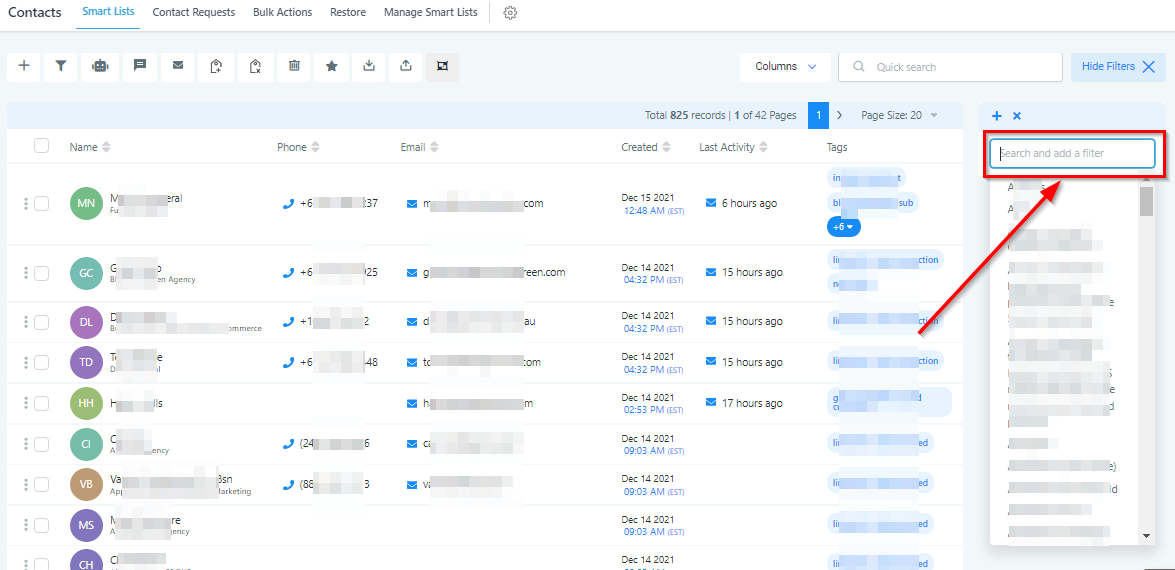
Task: Open the Columns dropdown
Action: point(785,67)
